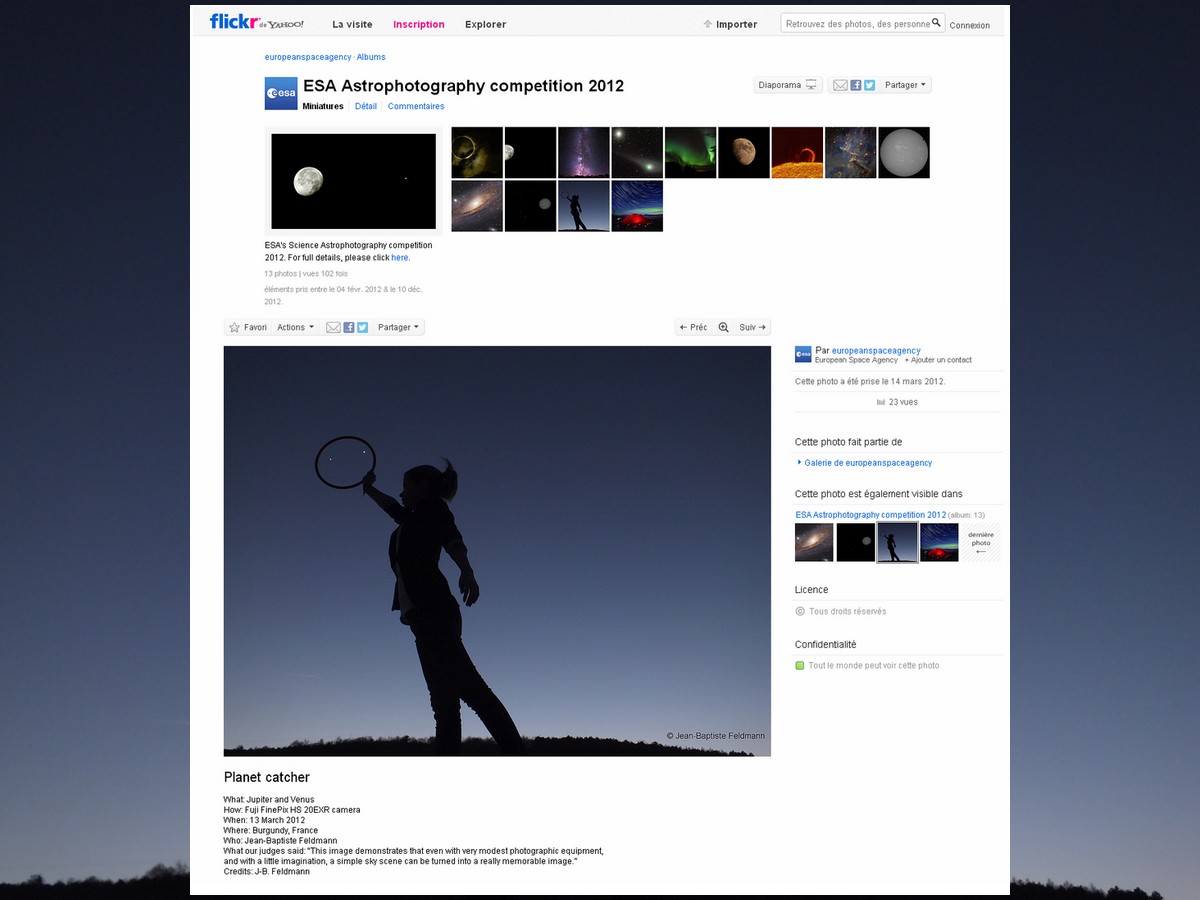Screen dimensions: 1200x900
Task: Open sidebar Andromeda galaxy thumbnail
Action: pyautogui.click(x=814, y=542)
